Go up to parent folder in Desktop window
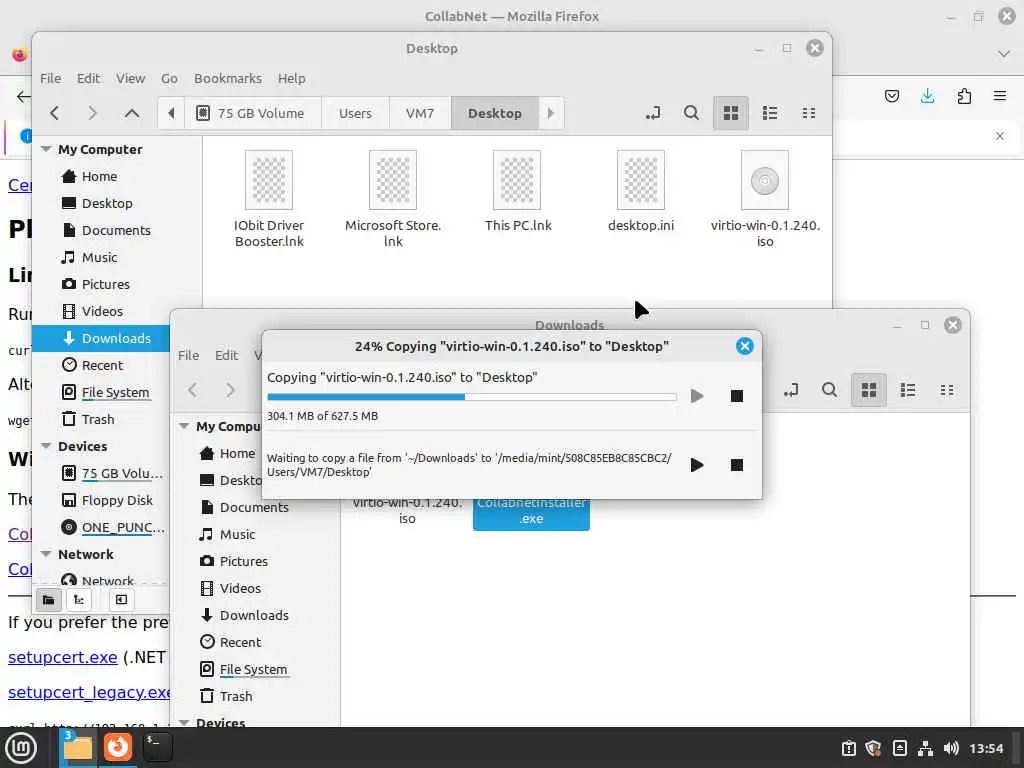 click(x=131, y=113)
